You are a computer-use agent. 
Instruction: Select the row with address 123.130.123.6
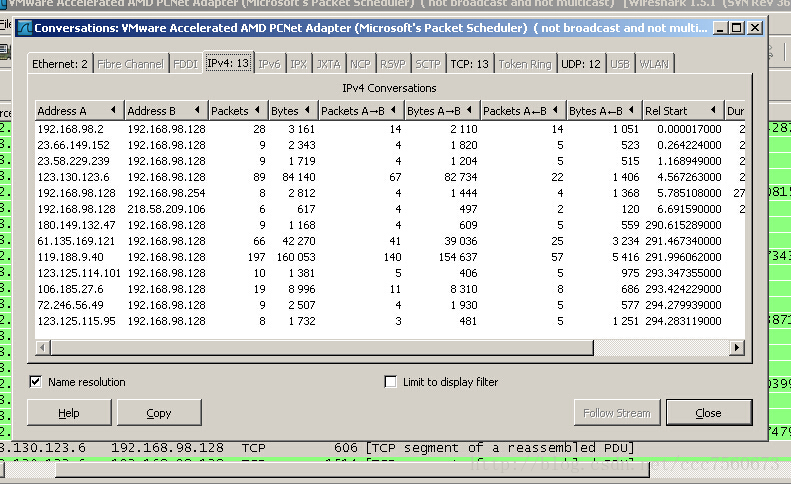click(390, 177)
